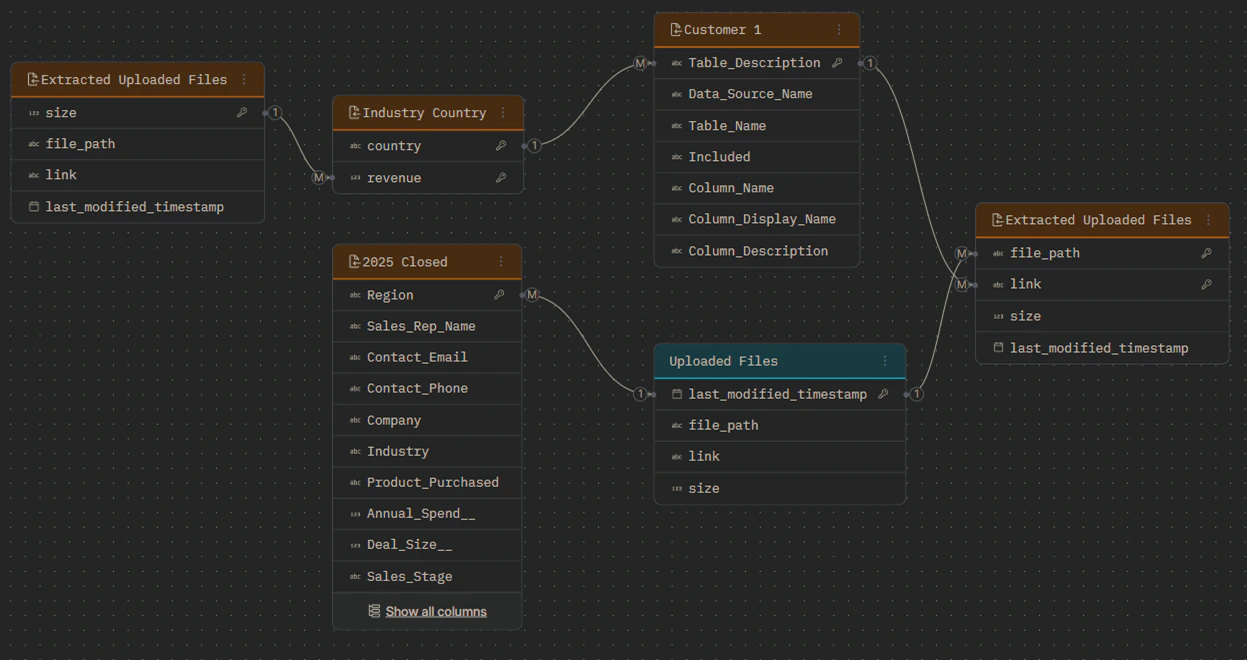This screenshot has width=1247, height=660.
Task: Click the file icon in 2025 Closed header
Action: coord(354,262)
